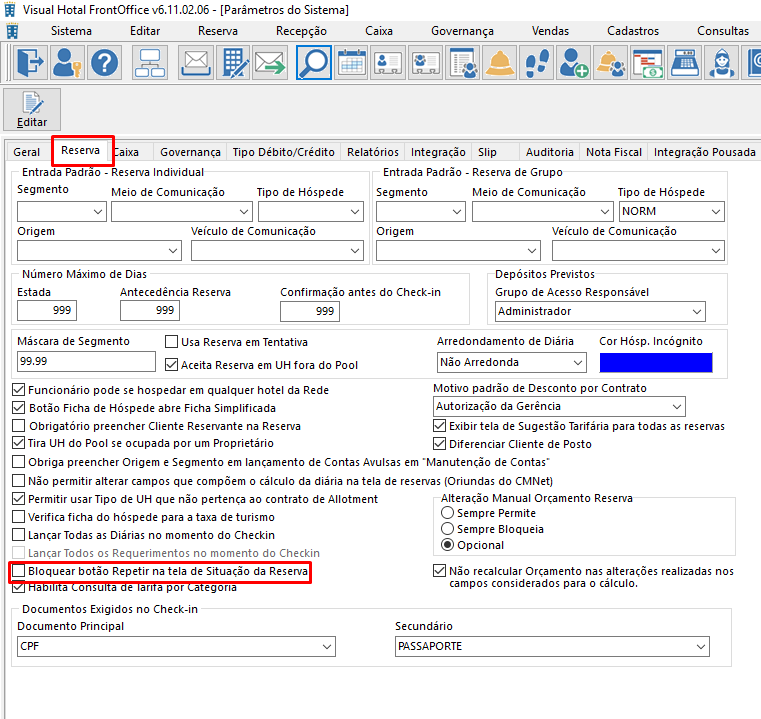Select the Sempre Bloqueia radio option
The width and height of the screenshot is (761, 719).
click(447, 529)
